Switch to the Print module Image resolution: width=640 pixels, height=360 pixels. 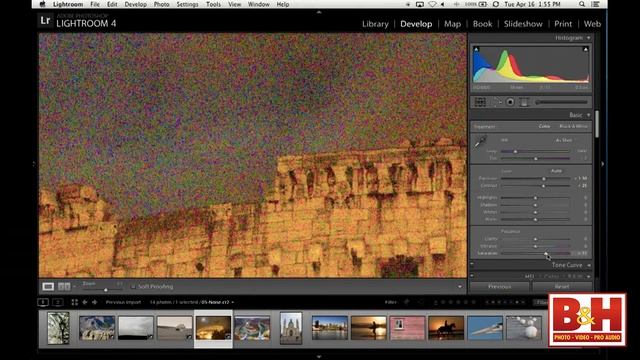[563, 24]
